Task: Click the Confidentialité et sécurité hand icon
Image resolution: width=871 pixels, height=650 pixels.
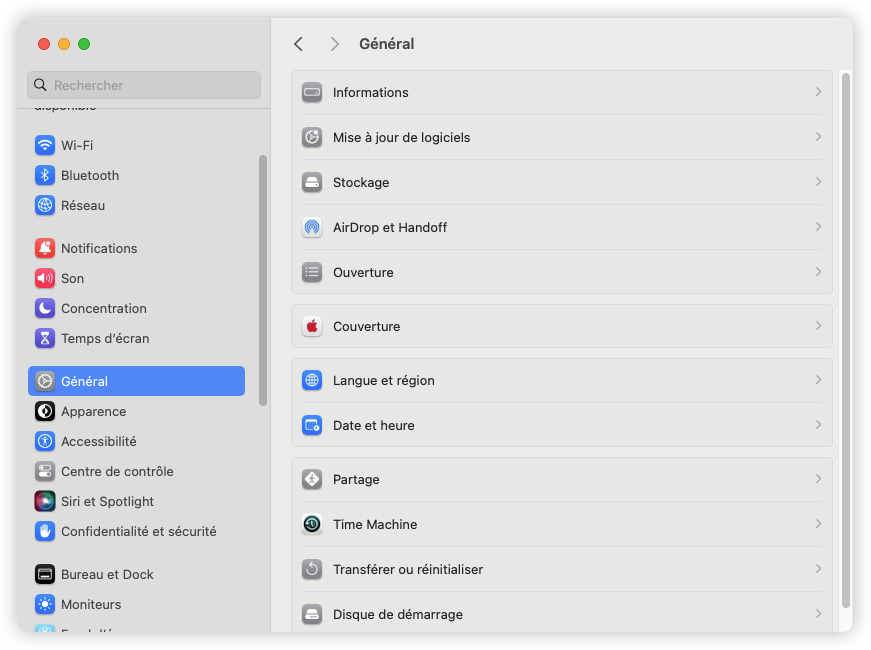Action: point(45,531)
